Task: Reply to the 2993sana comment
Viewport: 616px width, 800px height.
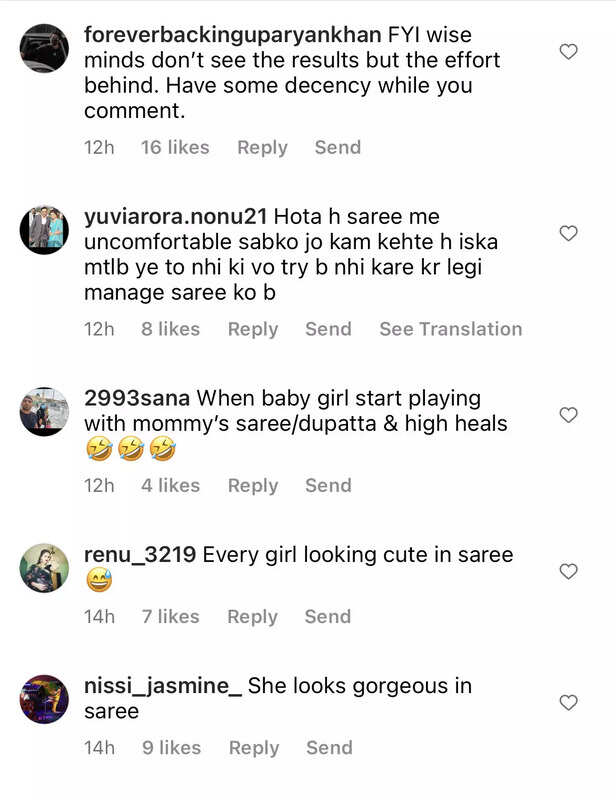Action: tap(253, 485)
